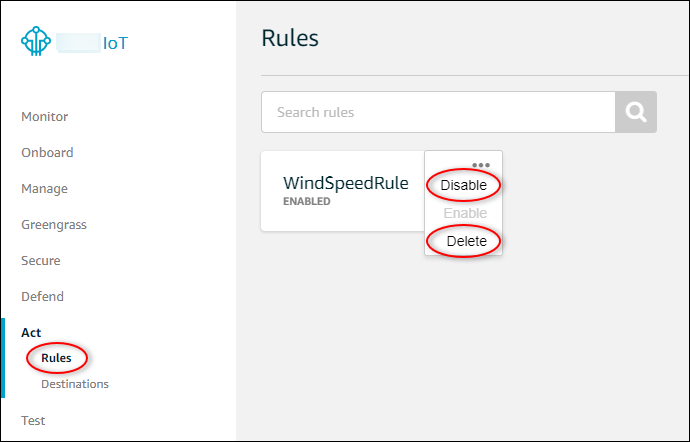Open the Onboard section

(x=47, y=153)
